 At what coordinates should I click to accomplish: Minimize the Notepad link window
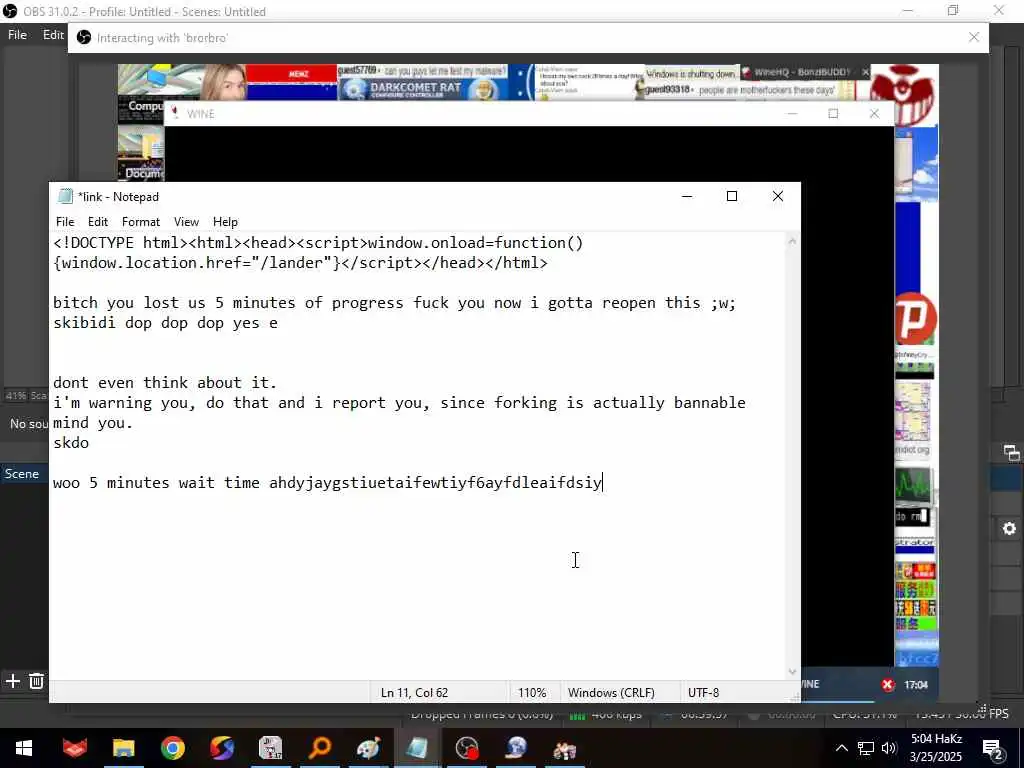coord(687,196)
